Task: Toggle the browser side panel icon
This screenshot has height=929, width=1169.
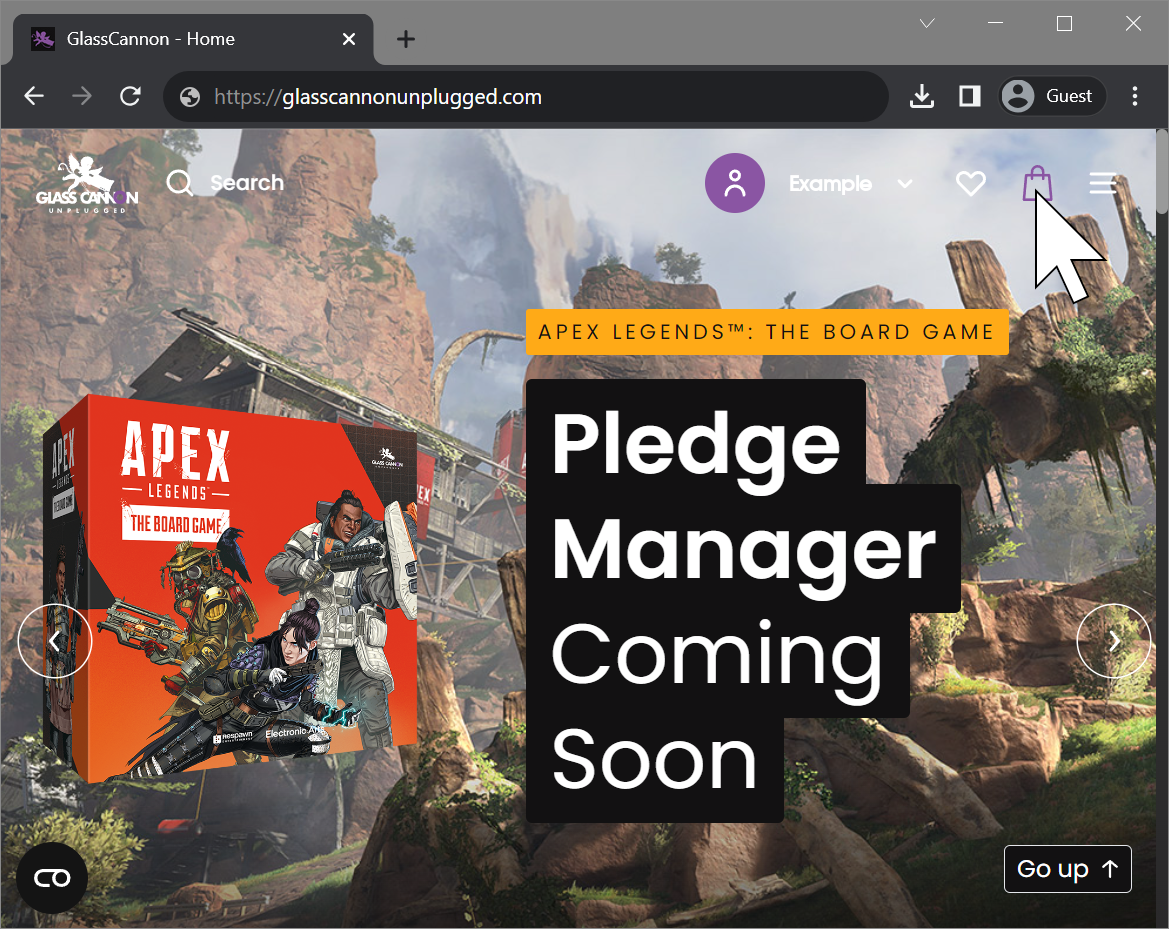Action: pos(969,97)
